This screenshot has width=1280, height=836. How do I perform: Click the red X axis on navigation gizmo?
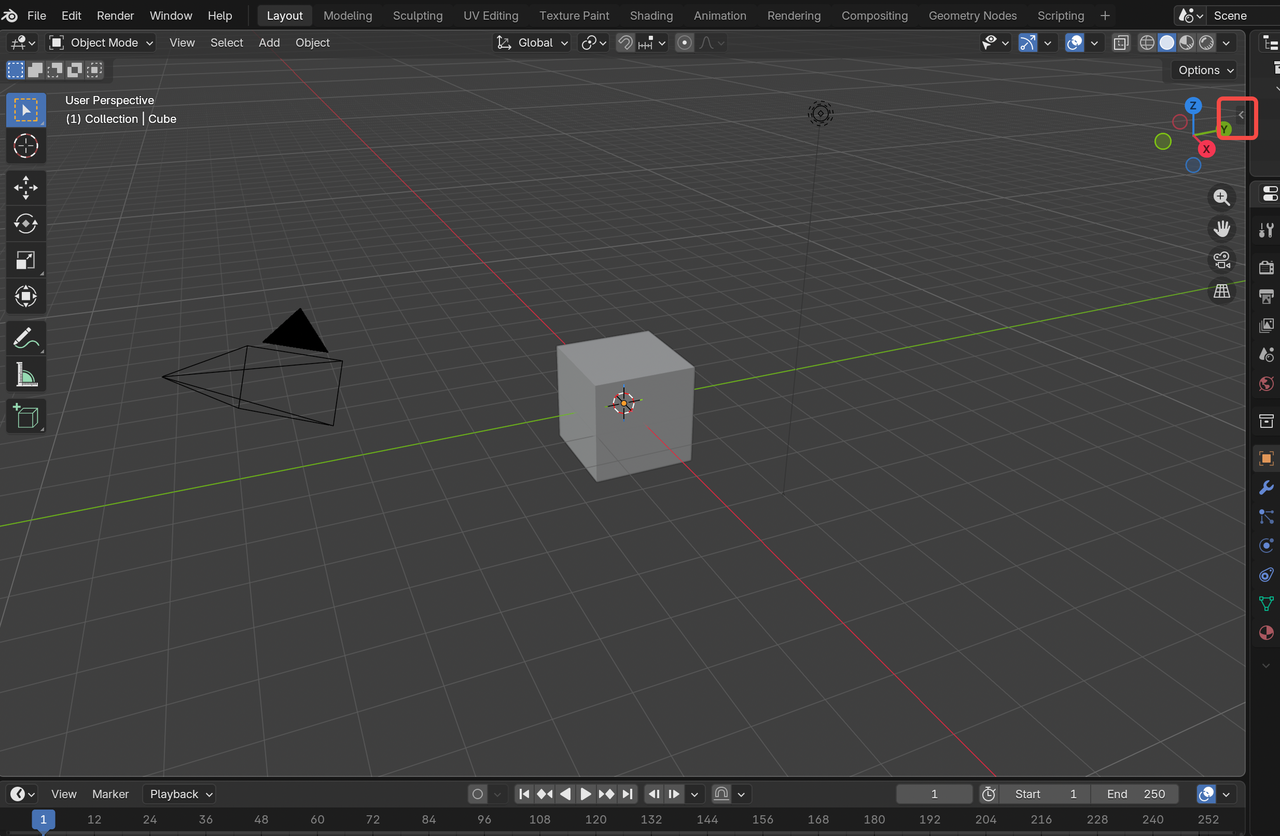coord(1207,149)
